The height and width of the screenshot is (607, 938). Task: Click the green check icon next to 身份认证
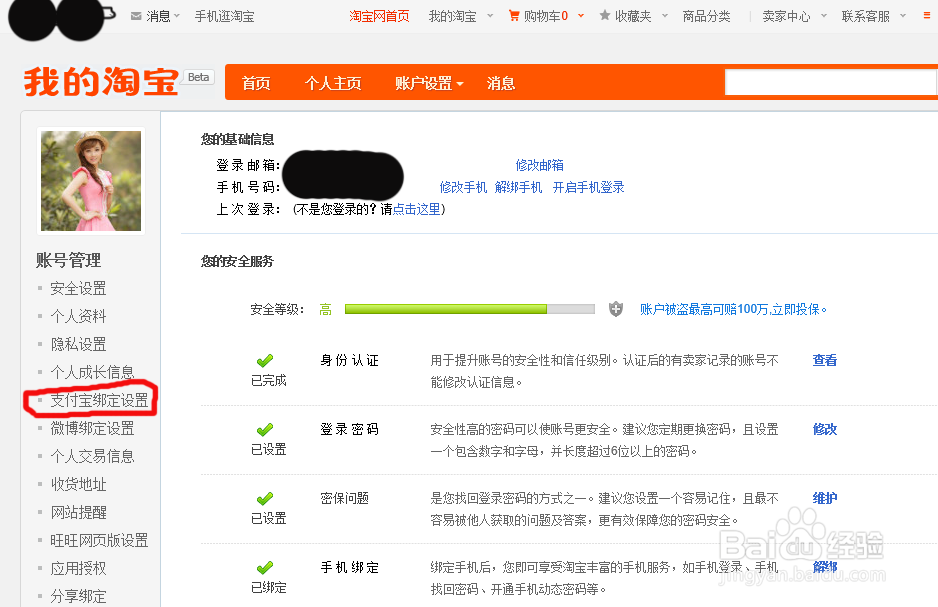coord(265,359)
